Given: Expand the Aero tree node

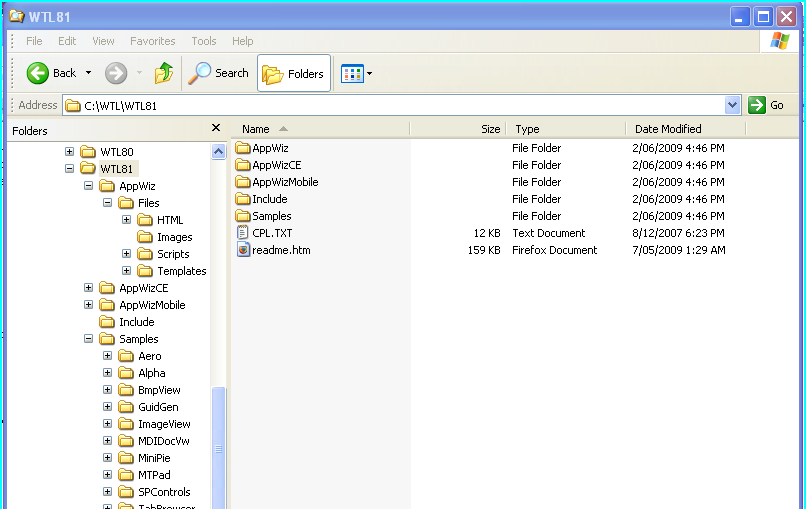Looking at the screenshot, I should (107, 355).
